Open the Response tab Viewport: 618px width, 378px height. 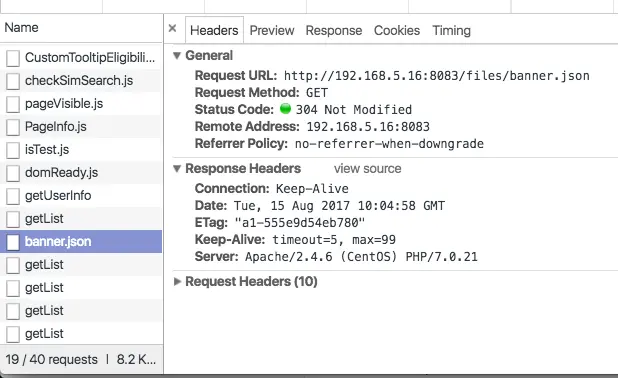coord(334,30)
